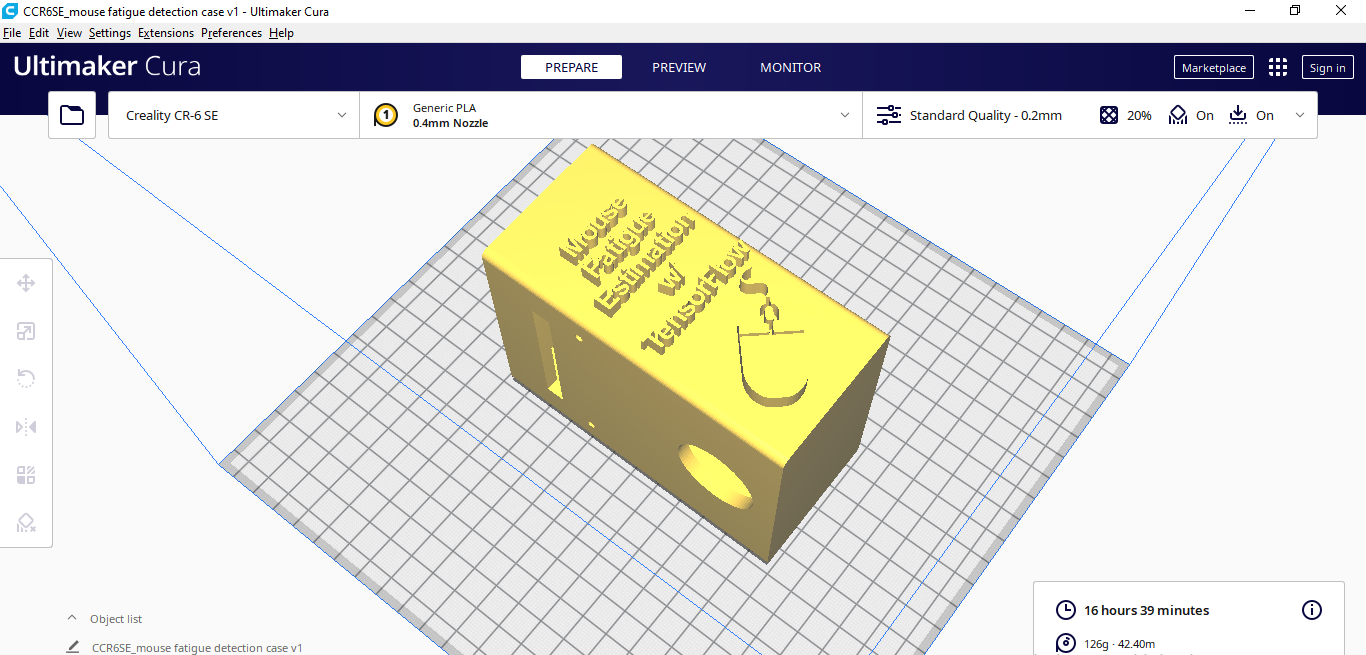1366x655 pixels.
Task: Click the print information info icon
Action: tap(1311, 610)
